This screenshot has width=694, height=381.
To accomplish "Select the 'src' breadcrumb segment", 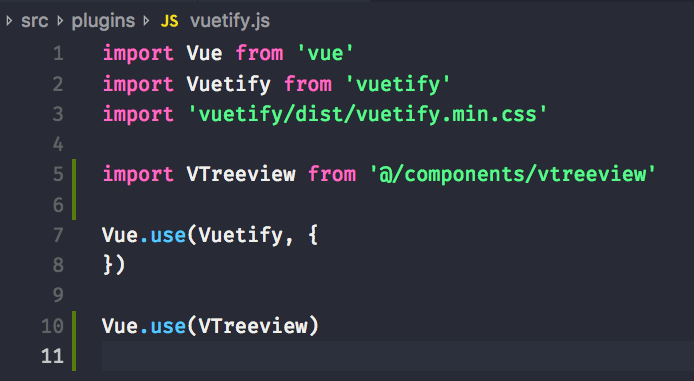I will pyautogui.click(x=35, y=21).
